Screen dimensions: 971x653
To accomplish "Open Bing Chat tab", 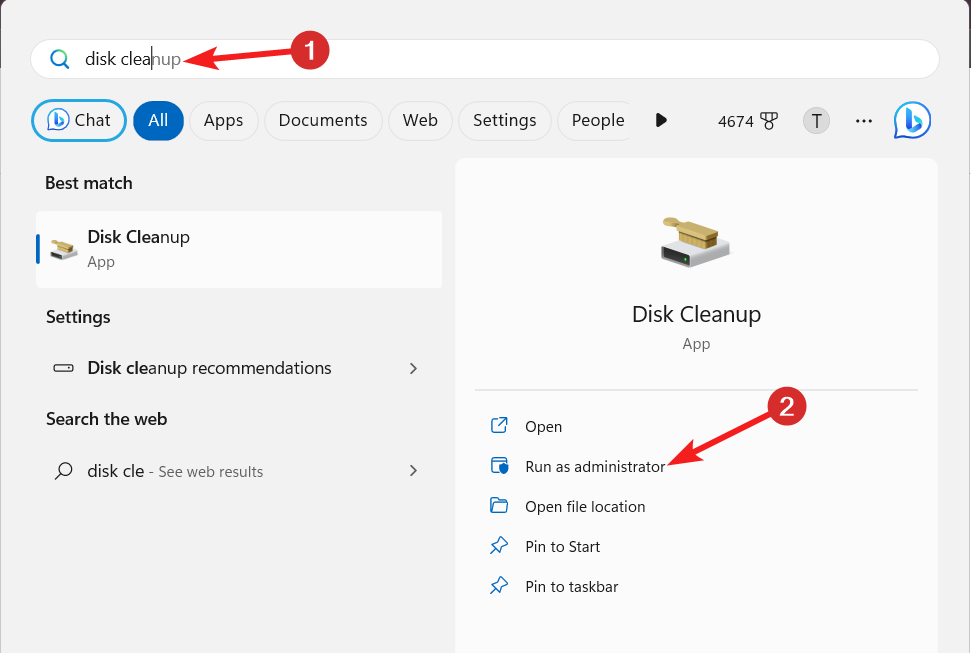I will [79, 120].
